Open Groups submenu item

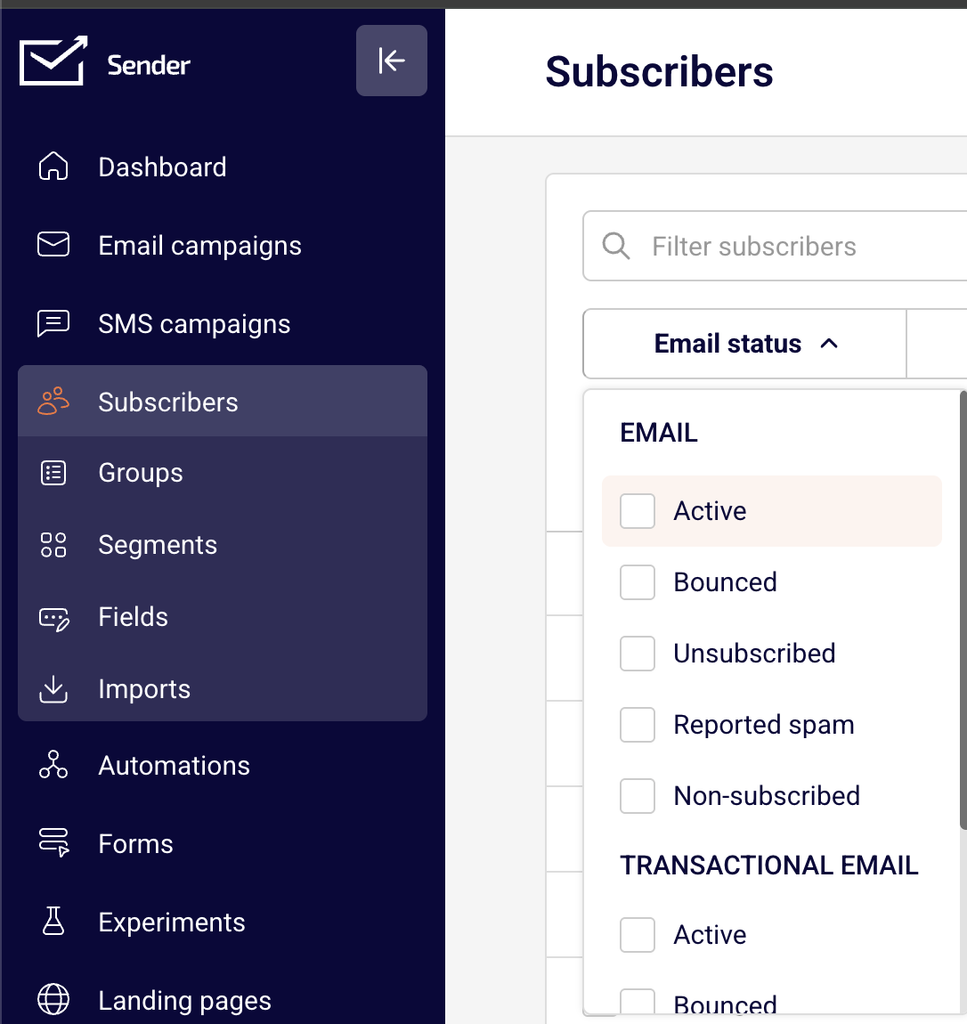pyautogui.click(x=222, y=473)
